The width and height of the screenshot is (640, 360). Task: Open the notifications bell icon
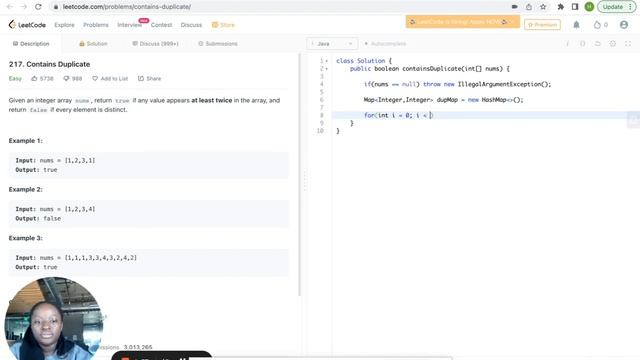coord(576,25)
